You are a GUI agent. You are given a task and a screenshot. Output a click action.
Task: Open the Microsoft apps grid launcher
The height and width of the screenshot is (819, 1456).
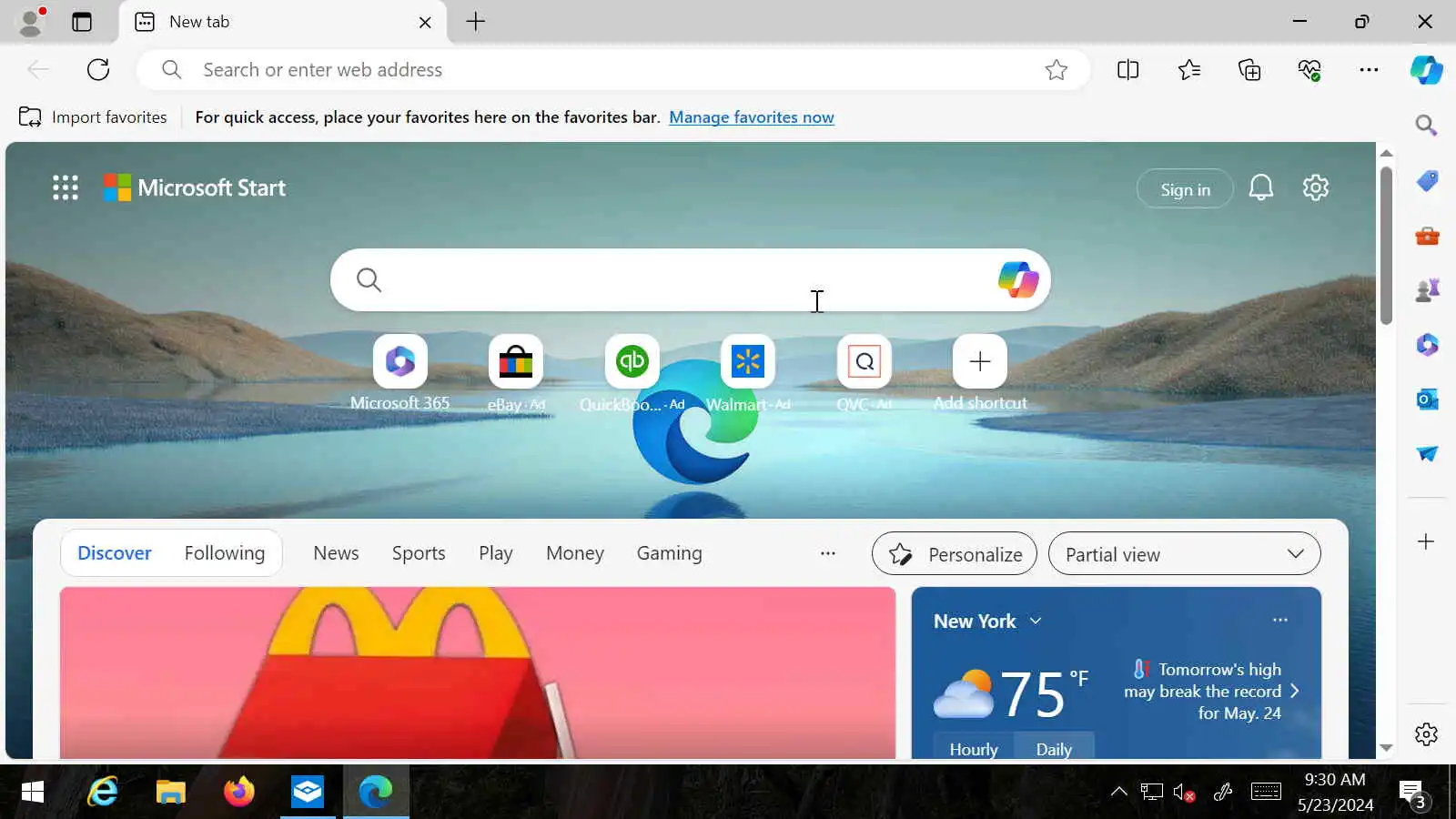click(66, 187)
